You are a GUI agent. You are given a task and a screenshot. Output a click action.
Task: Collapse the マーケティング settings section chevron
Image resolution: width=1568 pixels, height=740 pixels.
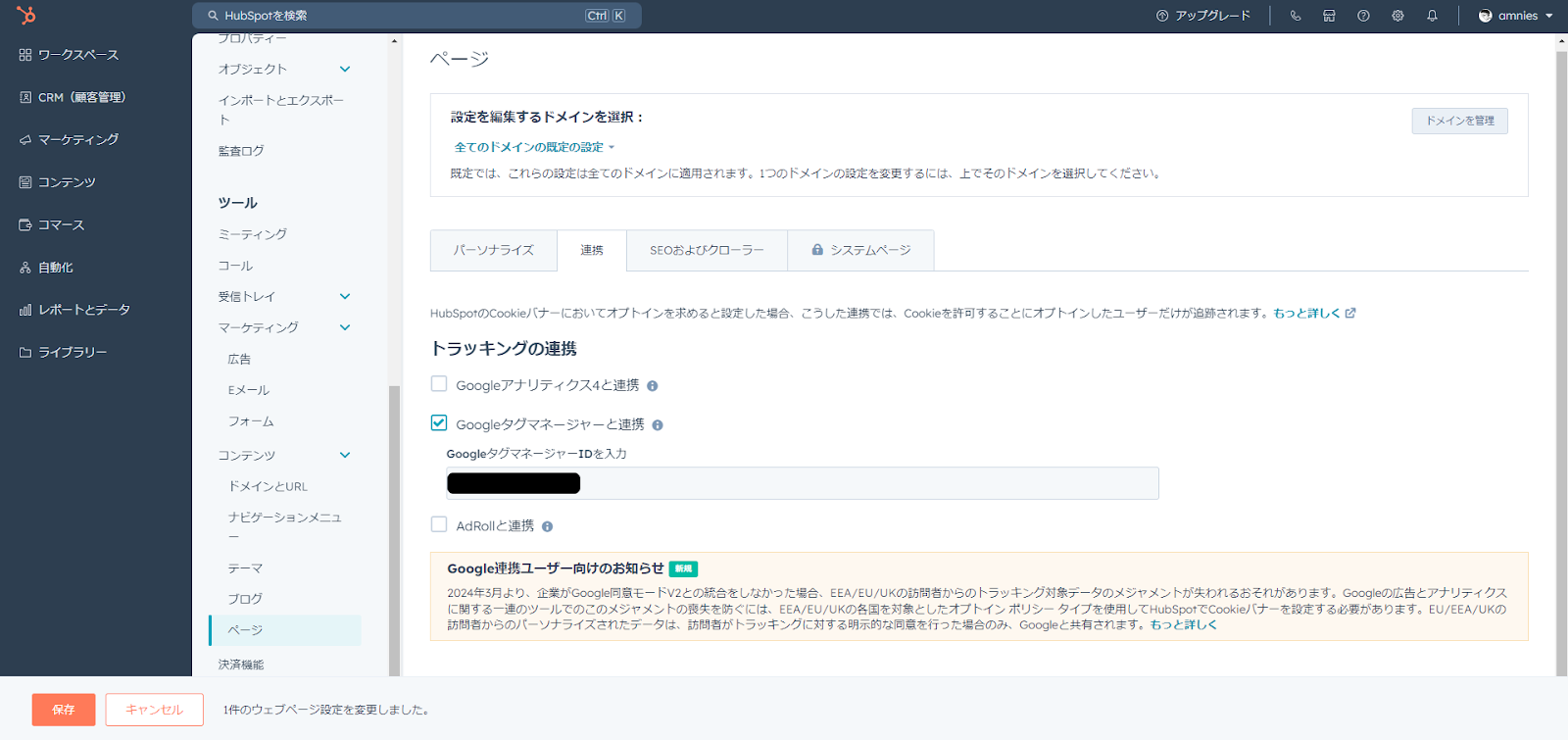point(345,327)
